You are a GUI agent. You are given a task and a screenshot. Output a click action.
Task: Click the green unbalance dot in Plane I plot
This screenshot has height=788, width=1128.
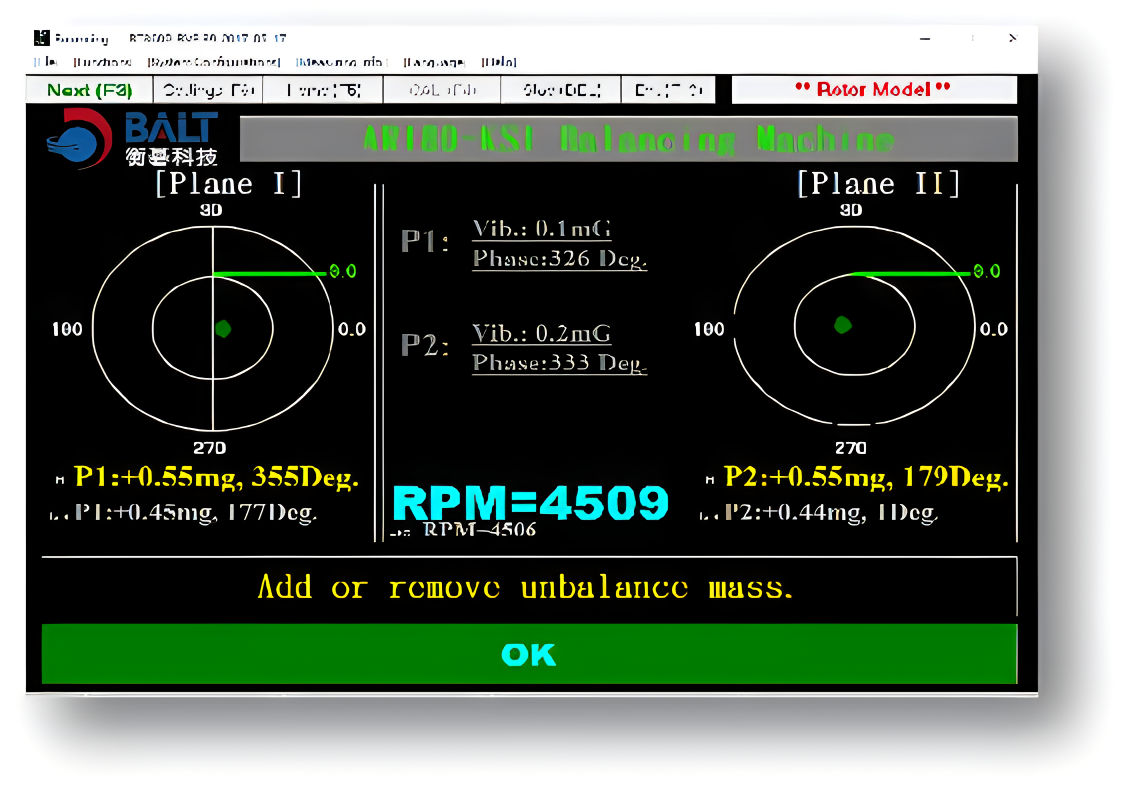coord(223,327)
